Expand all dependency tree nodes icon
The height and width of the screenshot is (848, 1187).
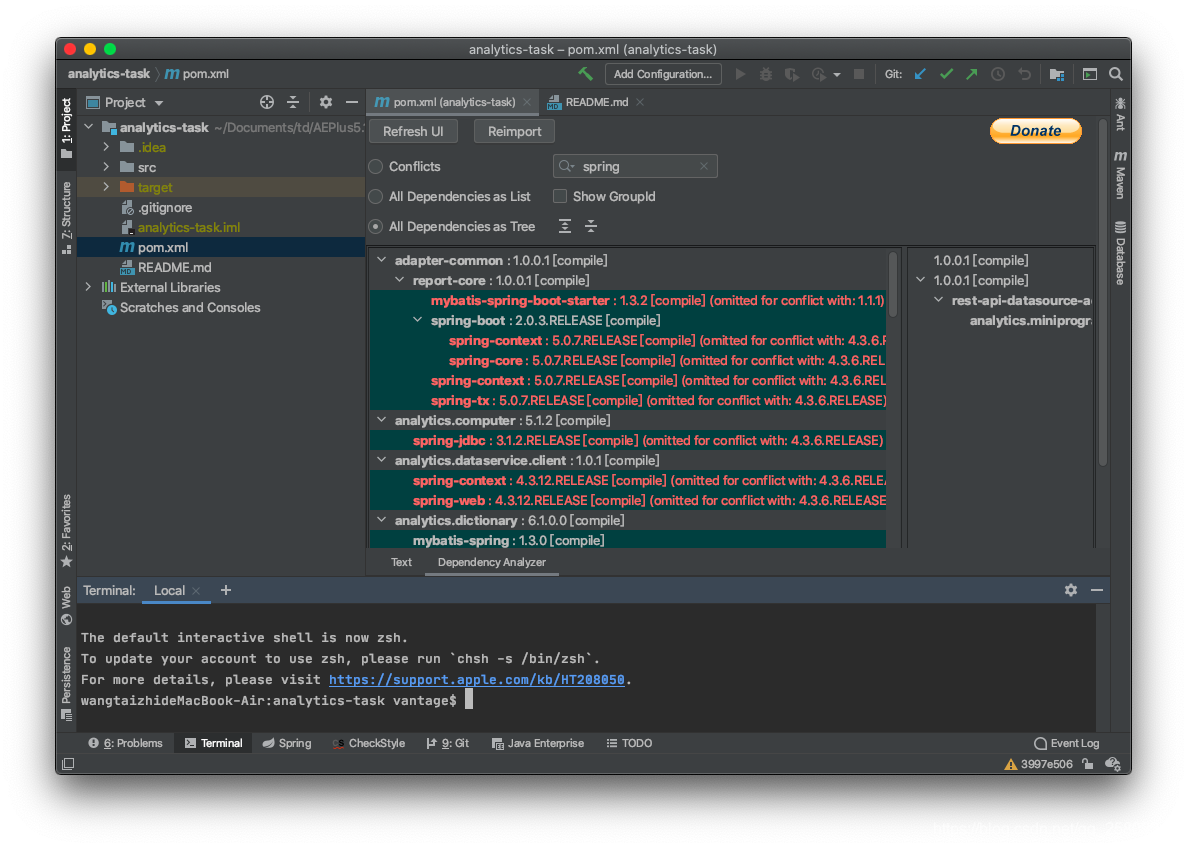(565, 226)
